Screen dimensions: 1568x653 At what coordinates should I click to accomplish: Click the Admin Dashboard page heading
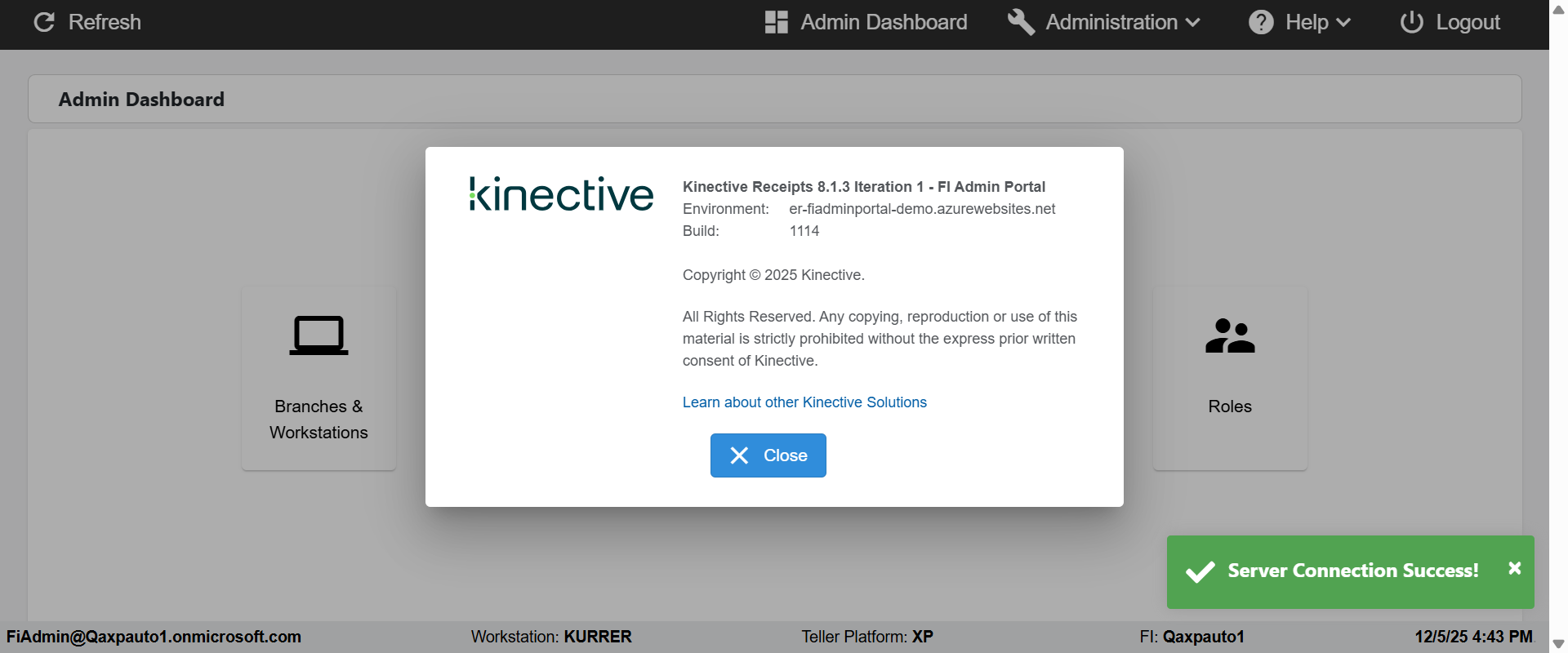click(x=141, y=100)
